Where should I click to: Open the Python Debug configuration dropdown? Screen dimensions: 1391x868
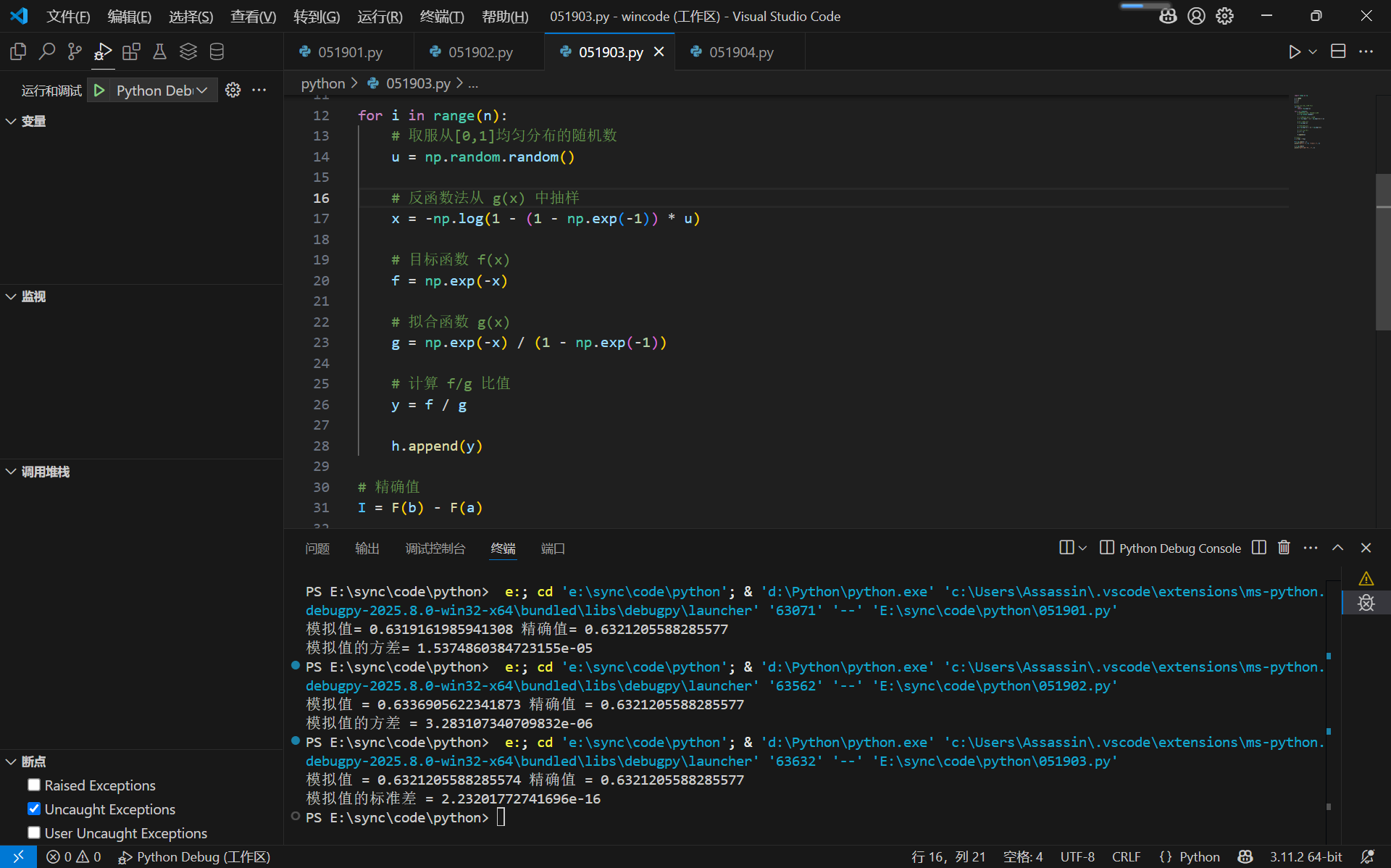tap(162, 90)
